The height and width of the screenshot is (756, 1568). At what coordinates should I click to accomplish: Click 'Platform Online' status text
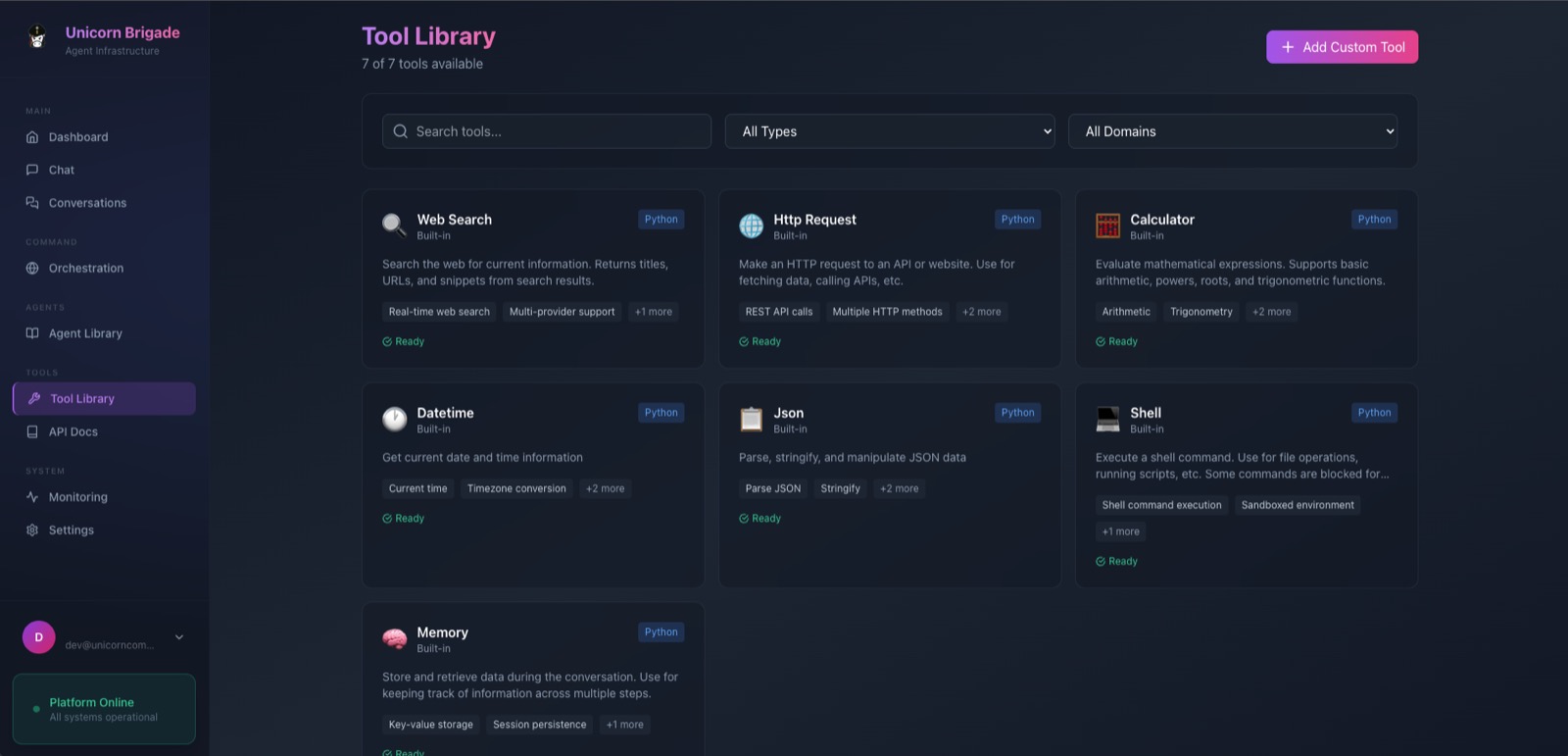(x=92, y=702)
